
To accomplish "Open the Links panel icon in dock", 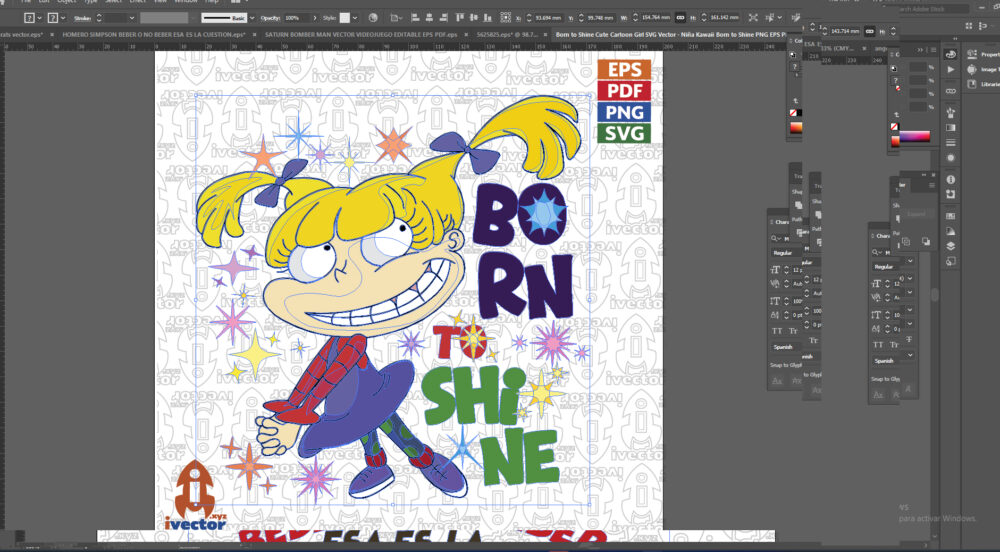I will (x=951, y=91).
